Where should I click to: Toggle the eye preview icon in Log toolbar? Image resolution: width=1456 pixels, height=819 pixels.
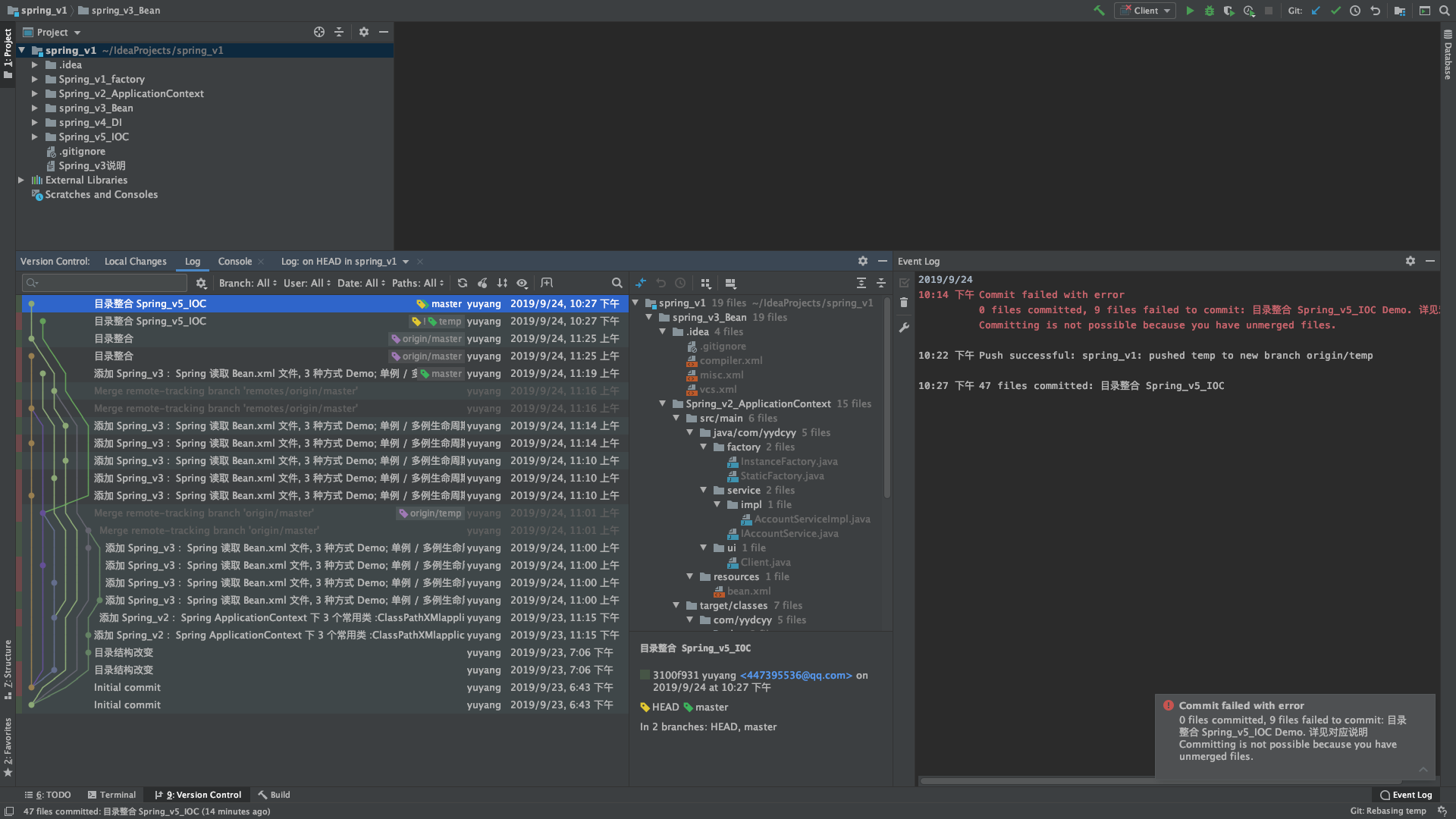click(522, 283)
